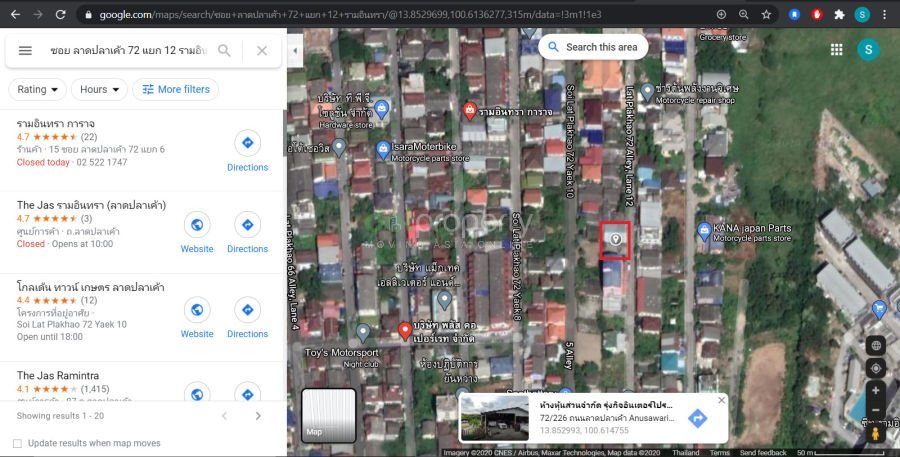Viewport: 900px width, 457px height.
Task: Switch to Map view thumbnail
Action: 329,414
